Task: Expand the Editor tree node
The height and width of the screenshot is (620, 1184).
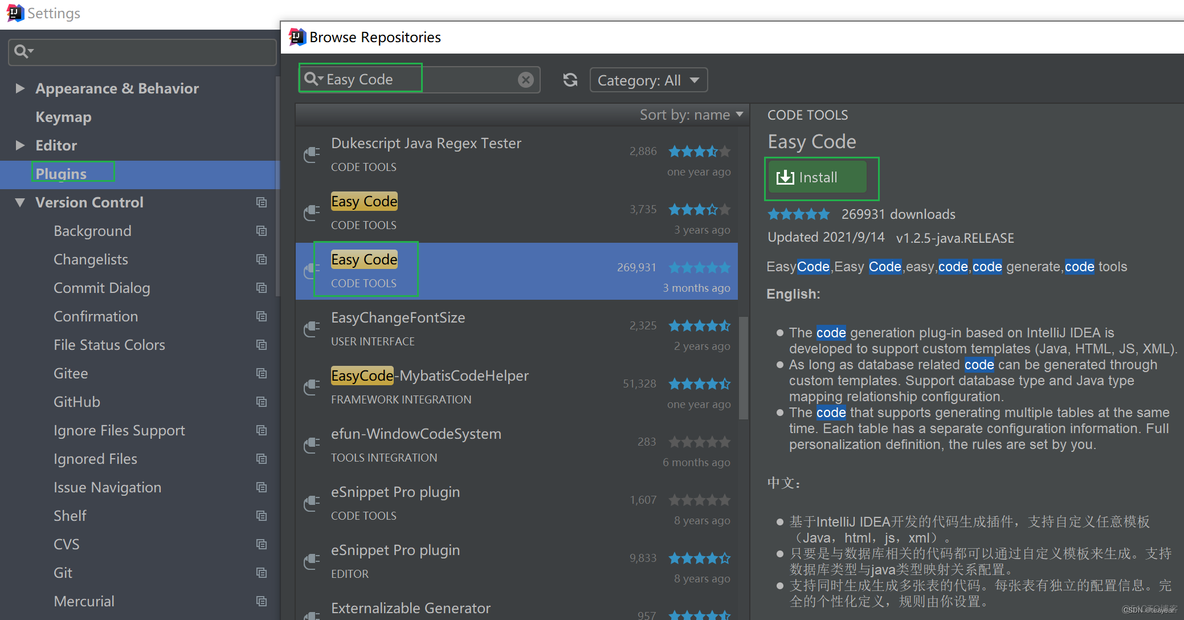Action: 20,145
